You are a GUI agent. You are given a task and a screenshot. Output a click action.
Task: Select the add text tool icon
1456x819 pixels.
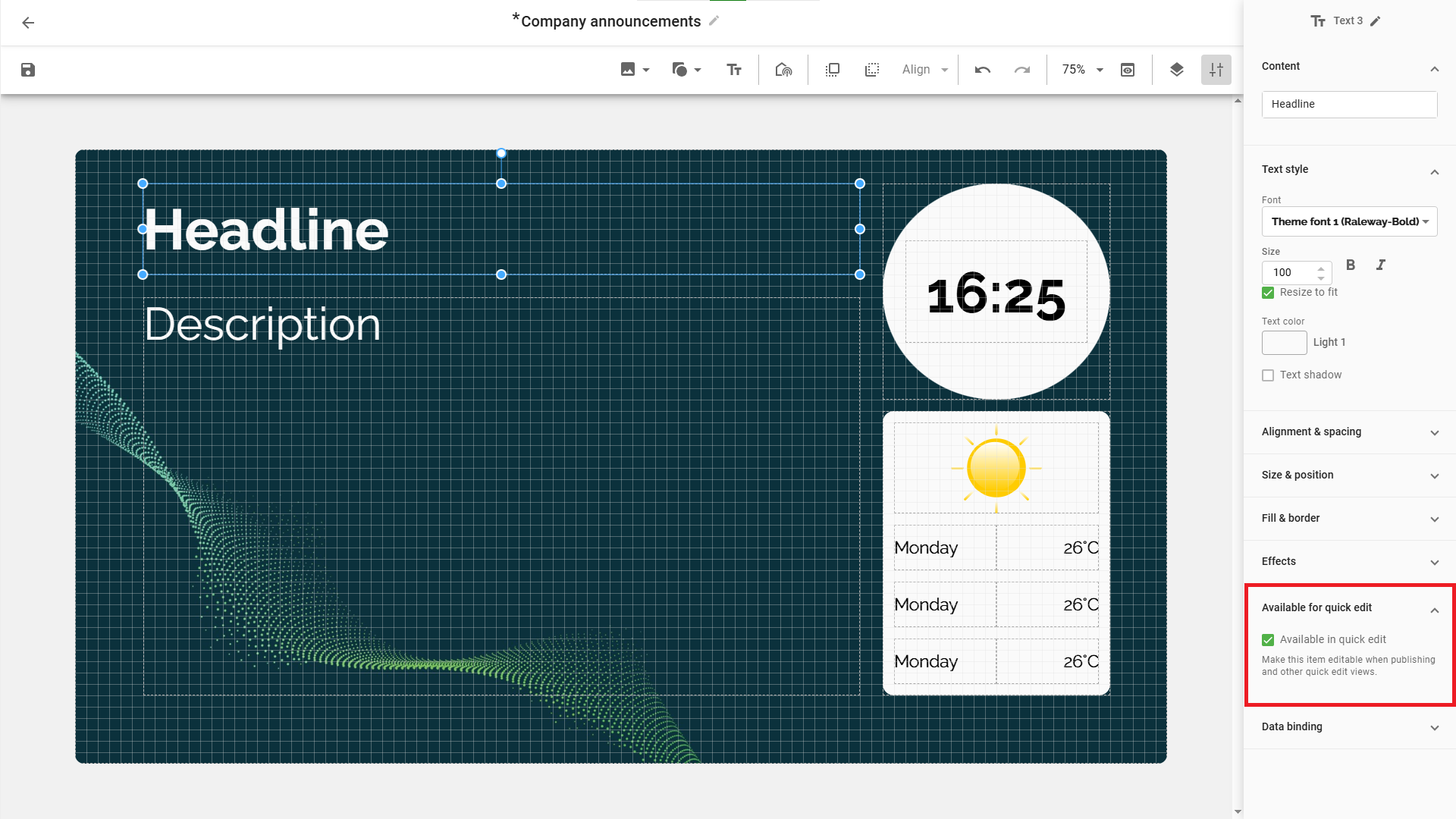[x=733, y=70]
